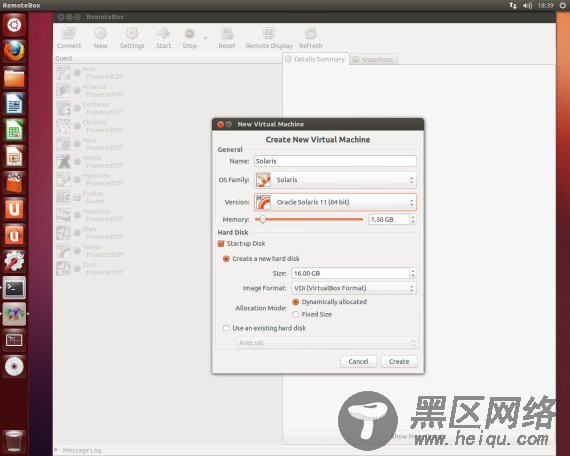Image resolution: width=570 pixels, height=456 pixels.
Task: Toggle the Start-up Disk checkbox
Action: click(x=221, y=244)
